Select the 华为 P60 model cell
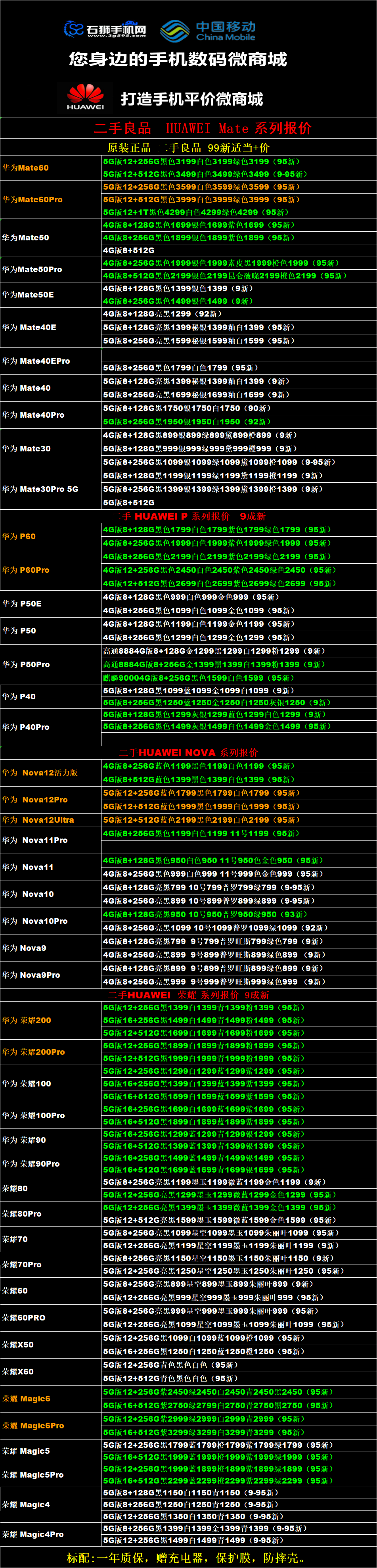This screenshot has width=377, height=1568. [50, 536]
